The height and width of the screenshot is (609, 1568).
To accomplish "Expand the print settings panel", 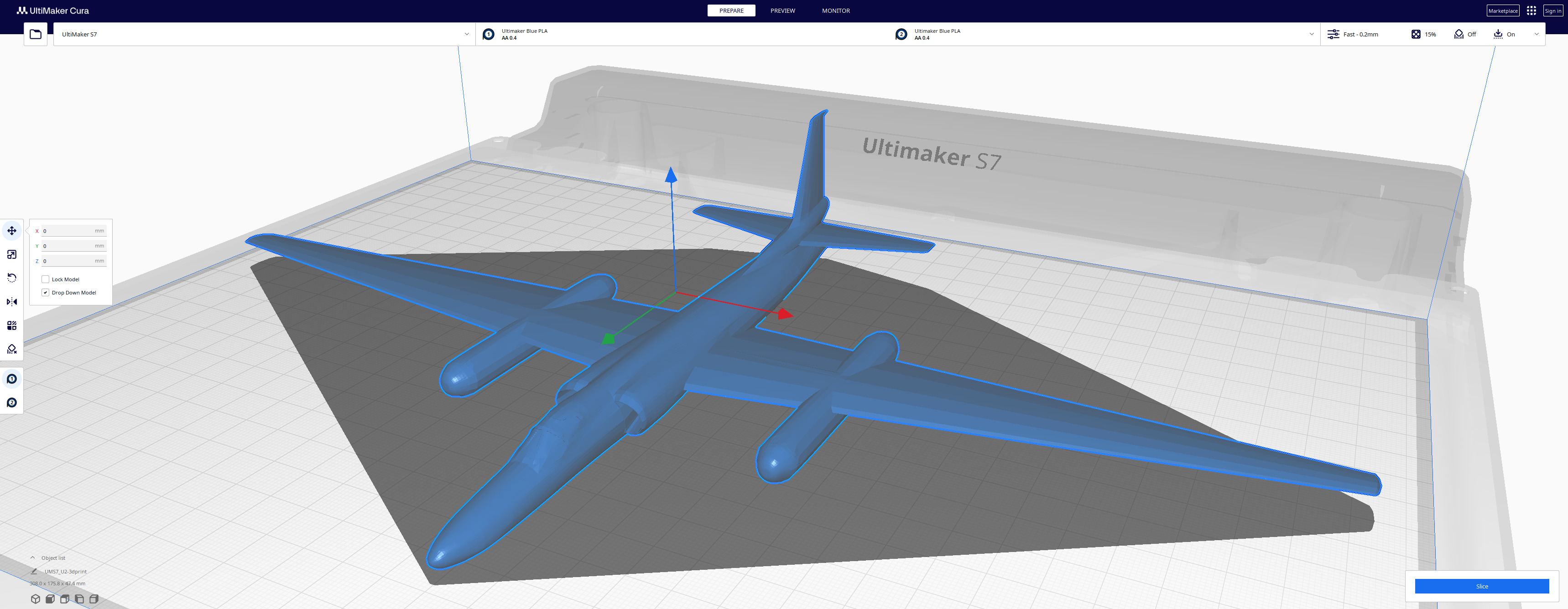I will [1536, 34].
